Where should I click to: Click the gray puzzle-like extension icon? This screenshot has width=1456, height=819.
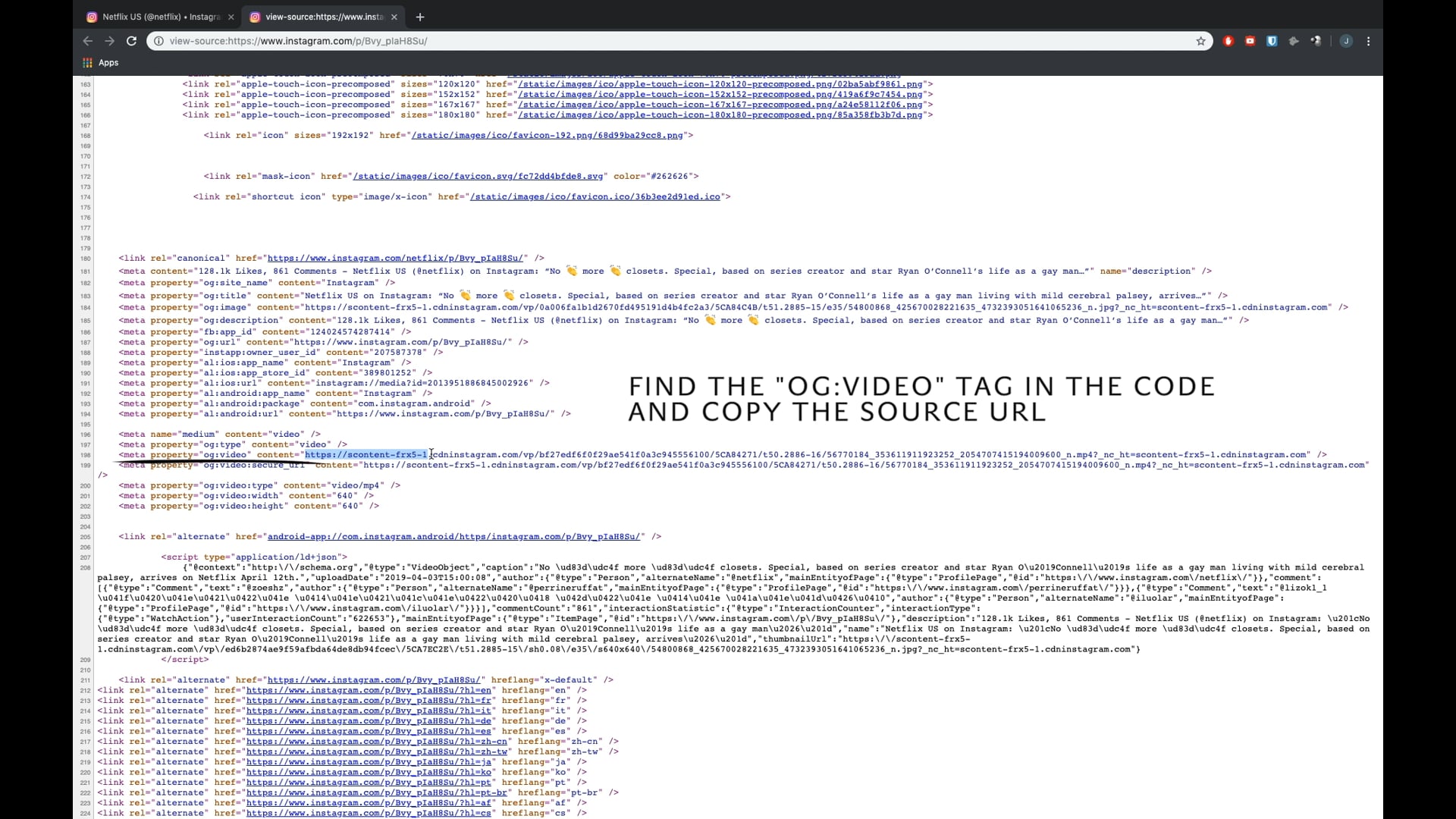[x=1294, y=41]
